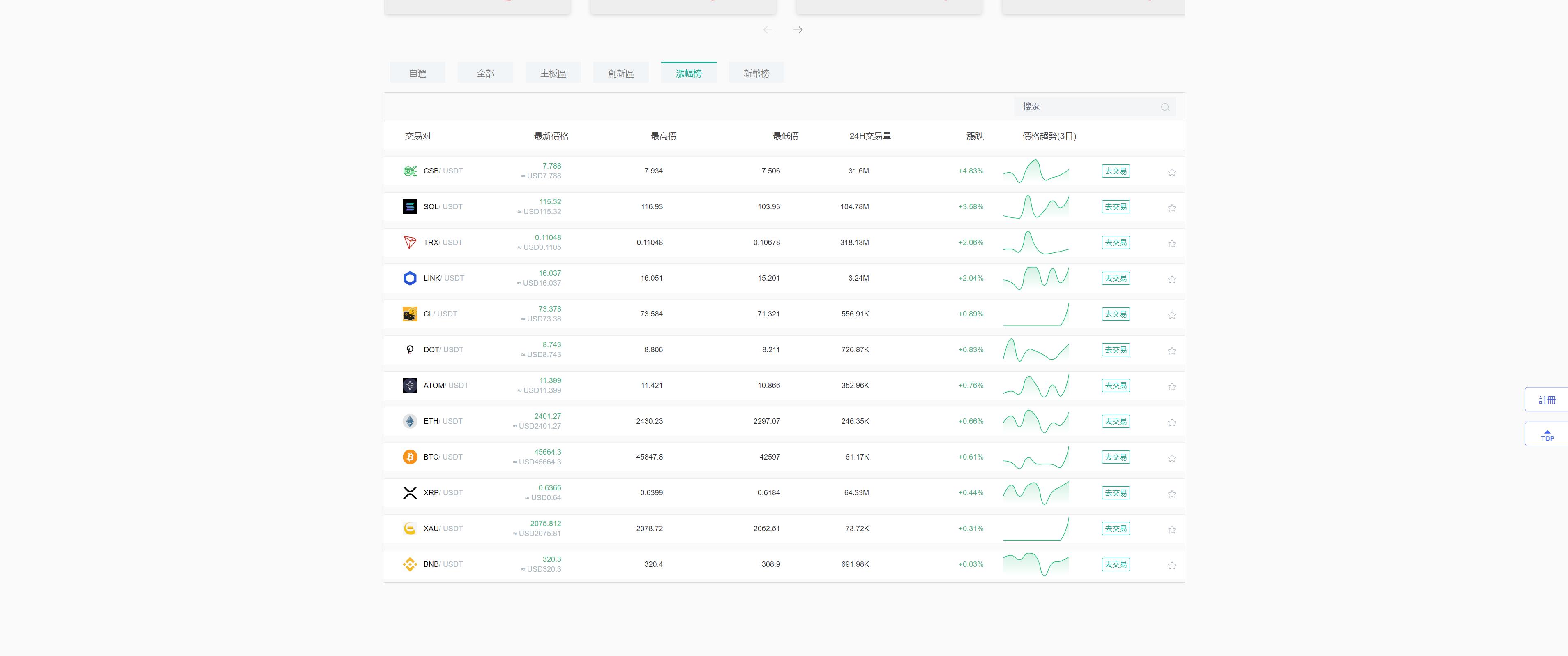
Task: Select the 主板區 tab
Action: 553,73
